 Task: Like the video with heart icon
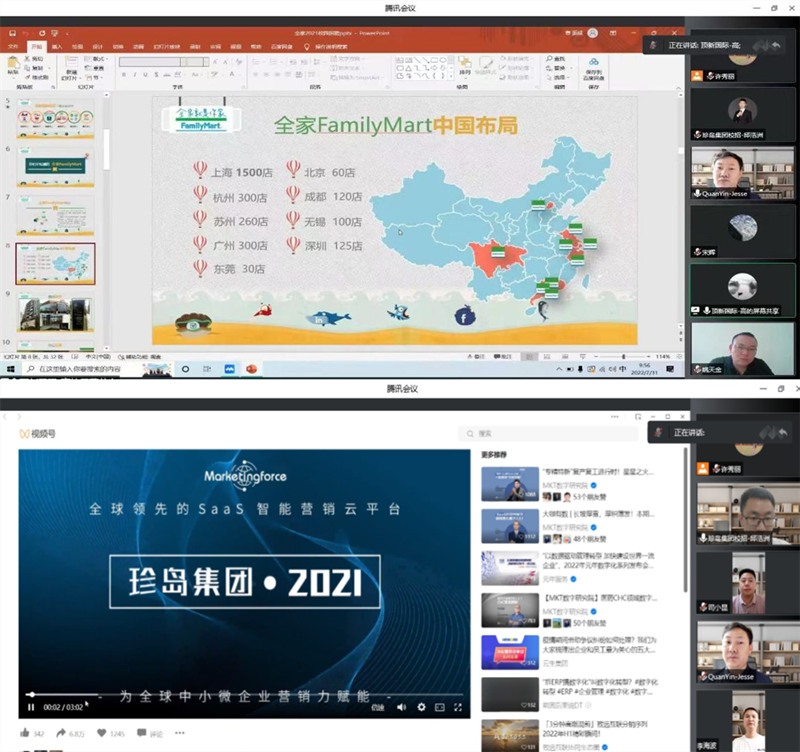(101, 734)
